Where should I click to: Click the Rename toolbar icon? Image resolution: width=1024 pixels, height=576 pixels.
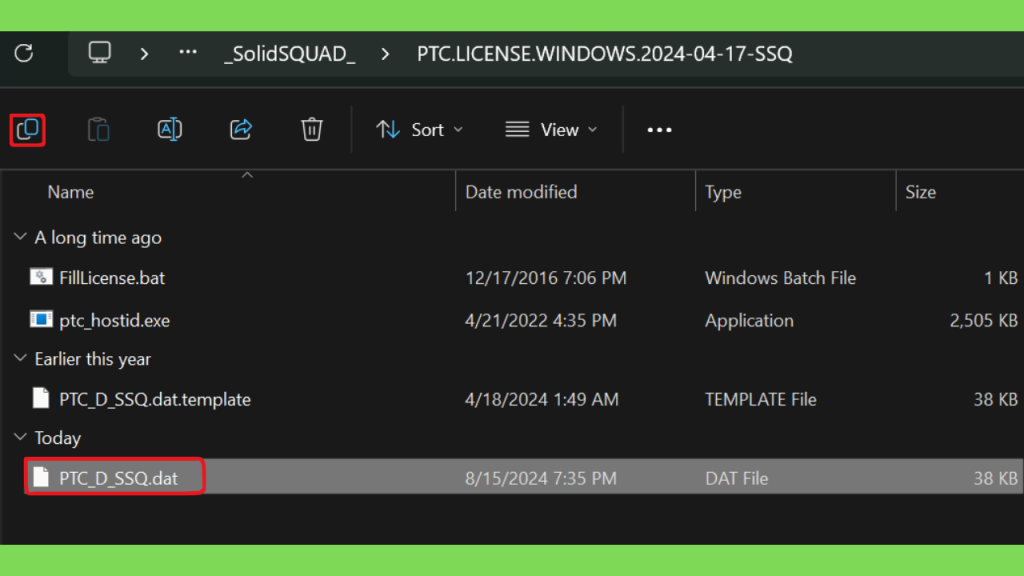[x=170, y=129]
